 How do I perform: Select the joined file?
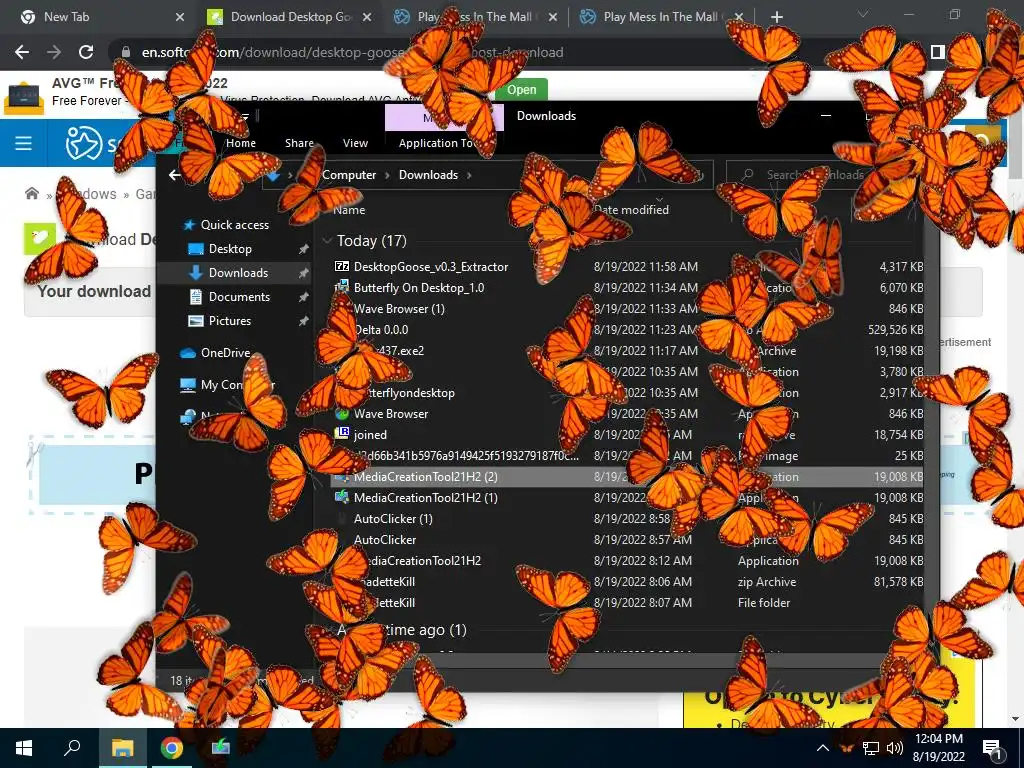tap(370, 435)
